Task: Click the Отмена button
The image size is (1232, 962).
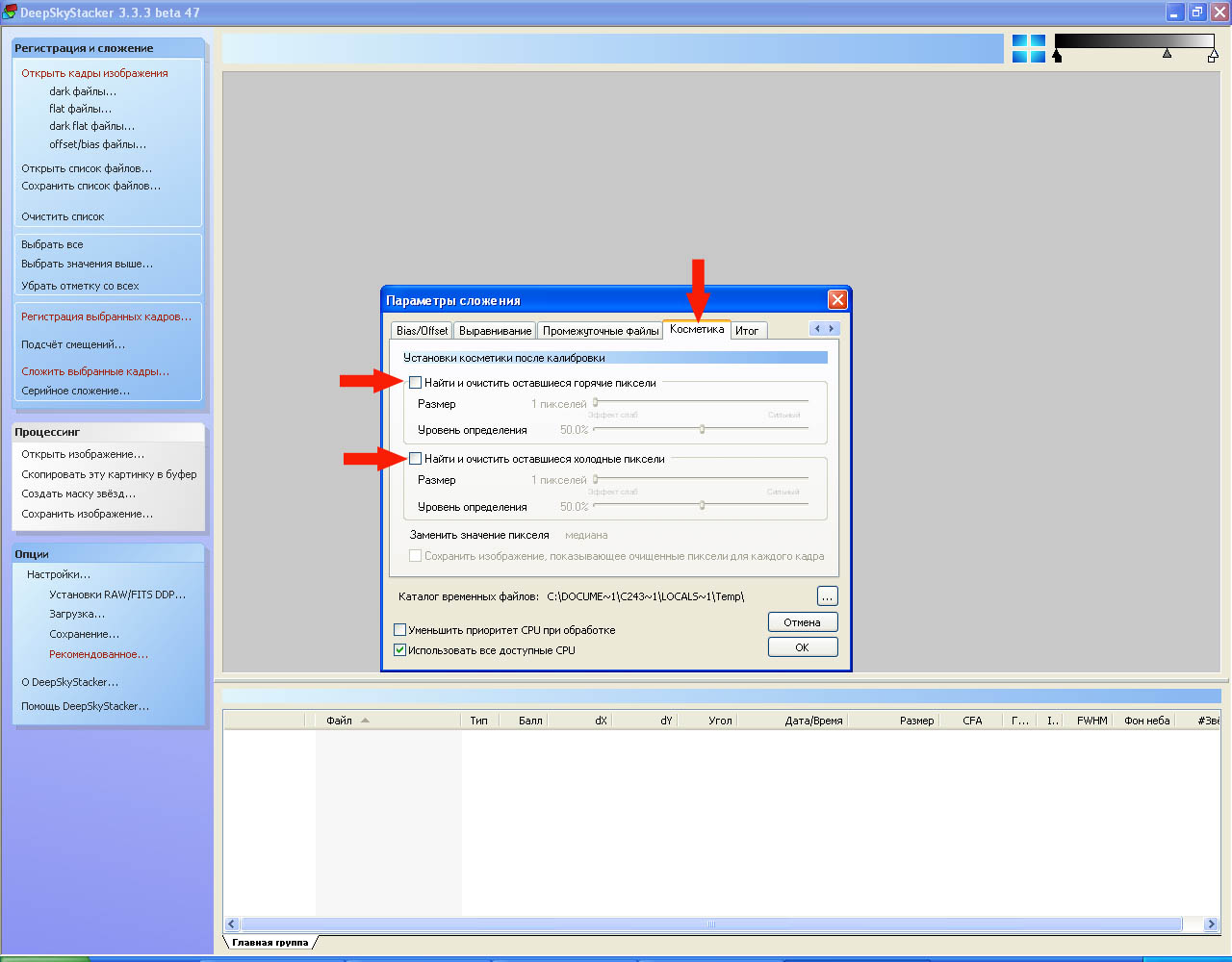Action: click(x=802, y=622)
